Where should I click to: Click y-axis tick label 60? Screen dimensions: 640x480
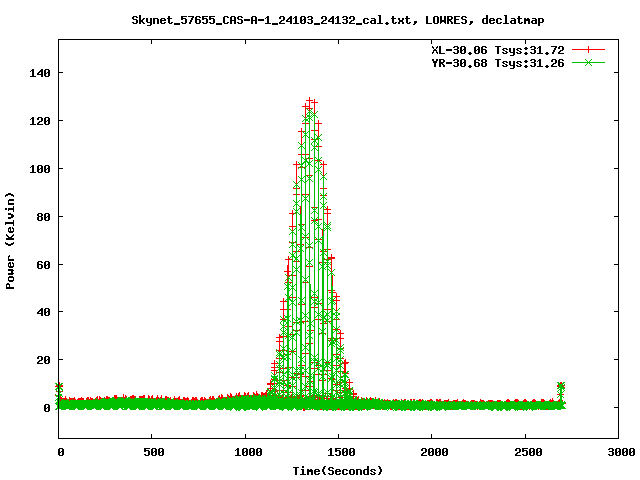tap(43, 264)
